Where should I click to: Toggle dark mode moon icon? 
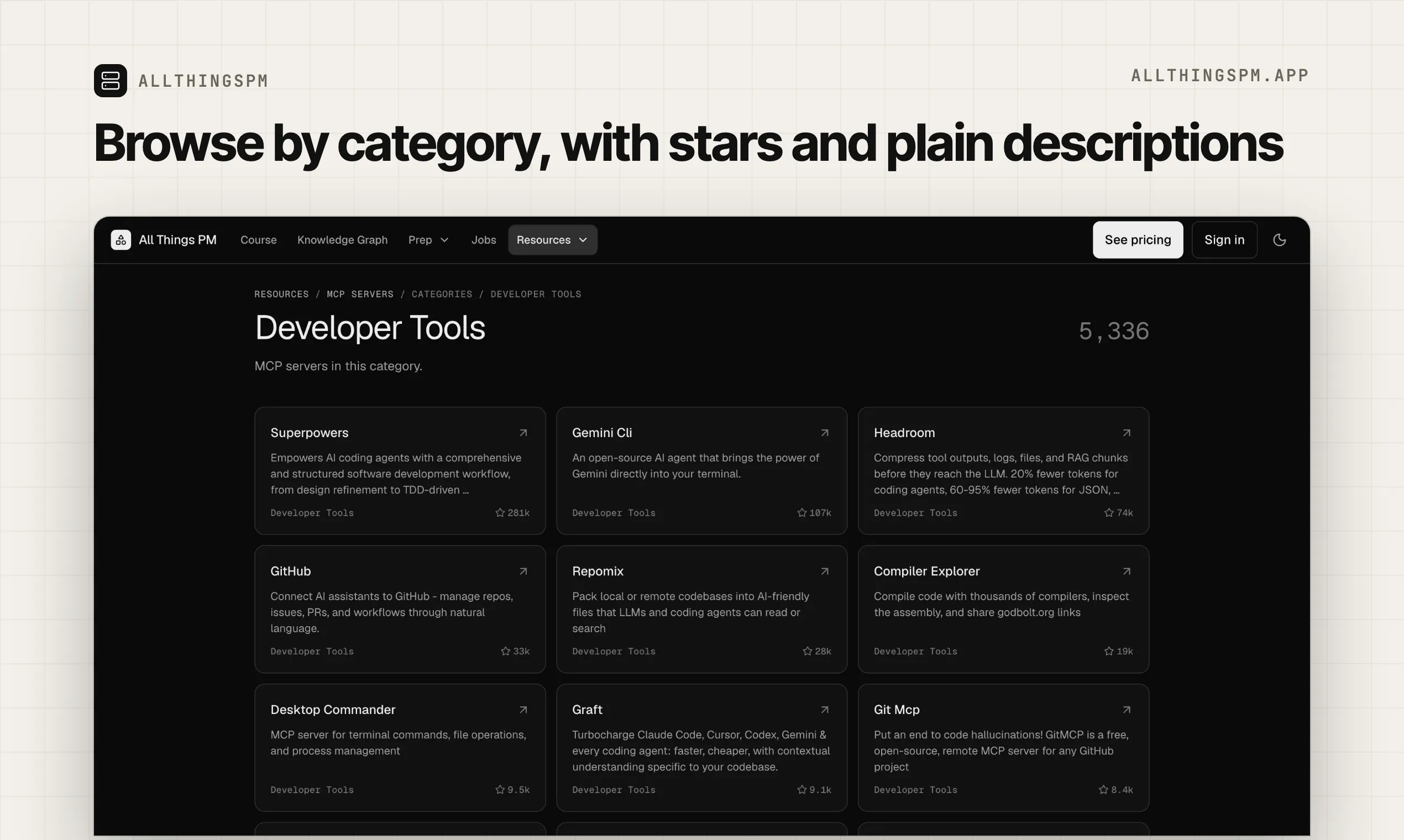pos(1280,240)
